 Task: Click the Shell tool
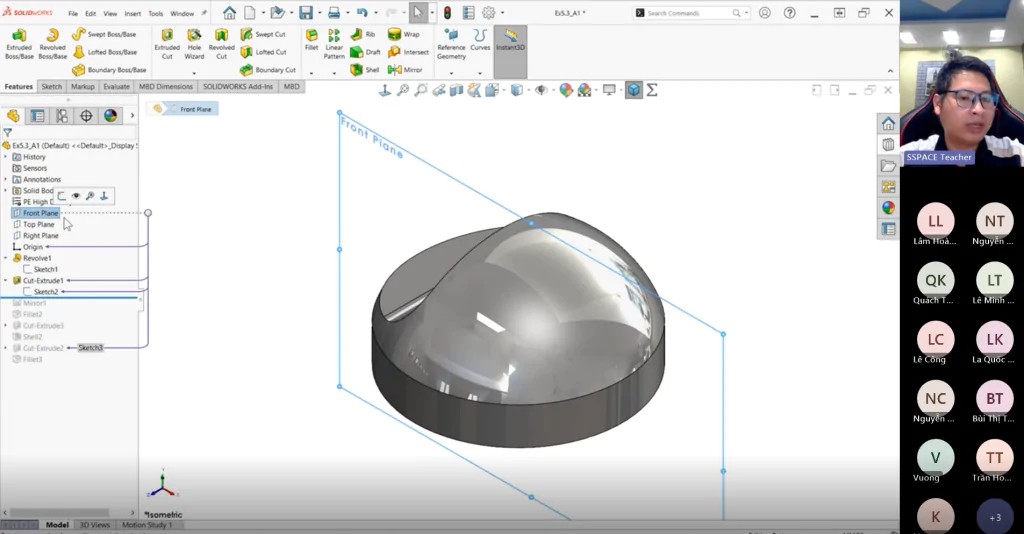click(364, 69)
